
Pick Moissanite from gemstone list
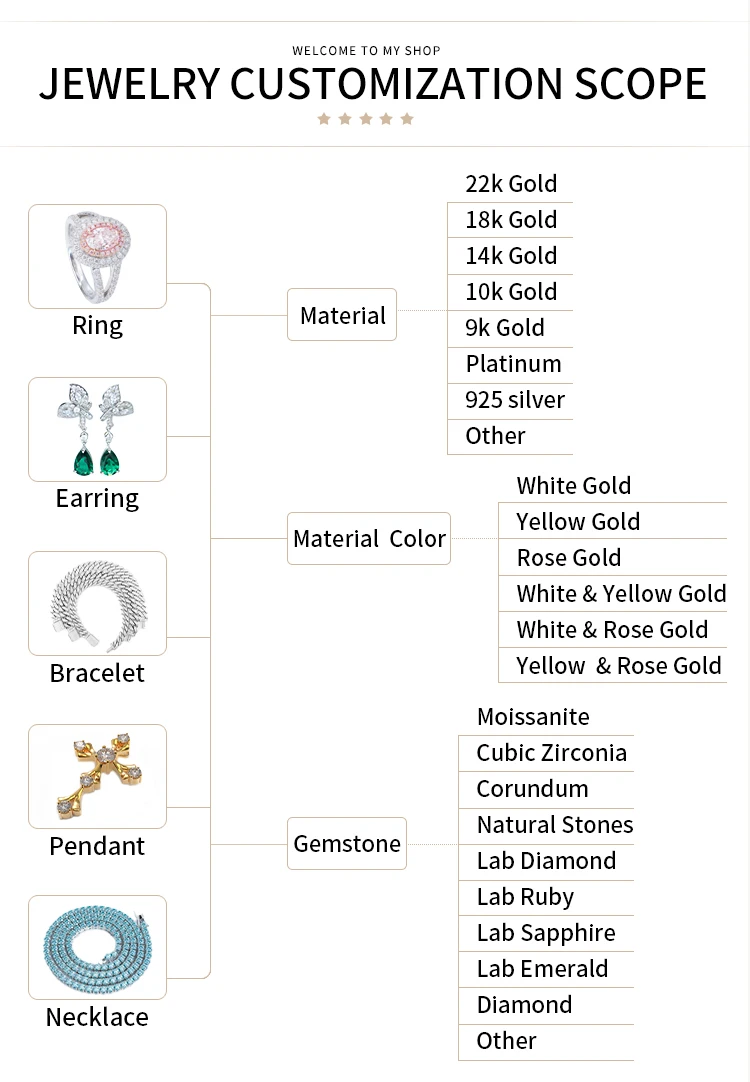pyautogui.click(x=533, y=717)
